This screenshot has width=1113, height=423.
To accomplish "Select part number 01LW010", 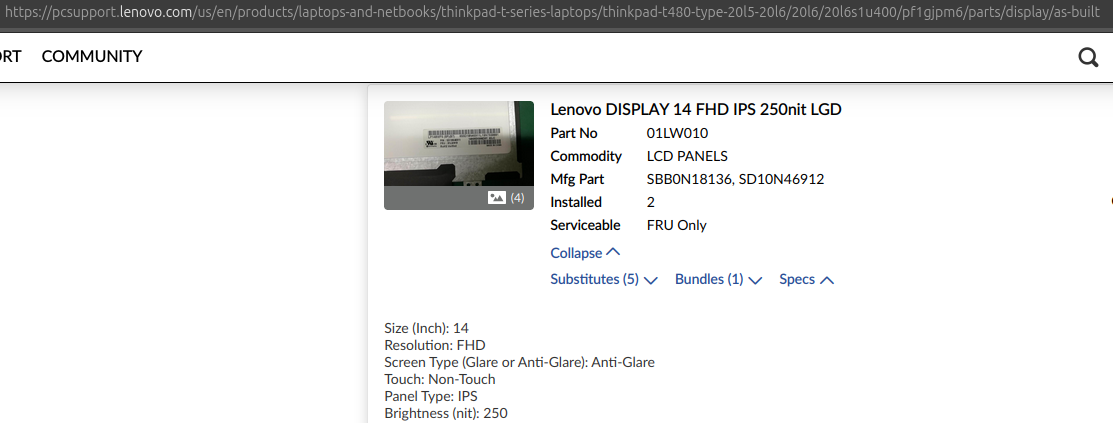I will pos(677,133).
